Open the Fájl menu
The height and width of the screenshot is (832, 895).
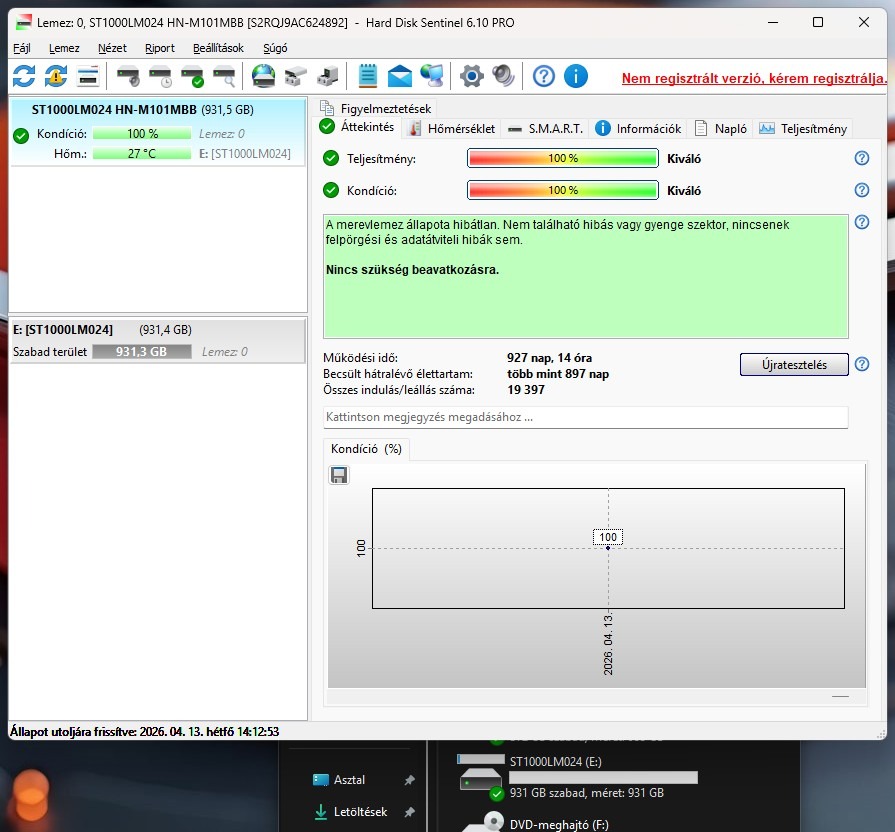coord(22,48)
